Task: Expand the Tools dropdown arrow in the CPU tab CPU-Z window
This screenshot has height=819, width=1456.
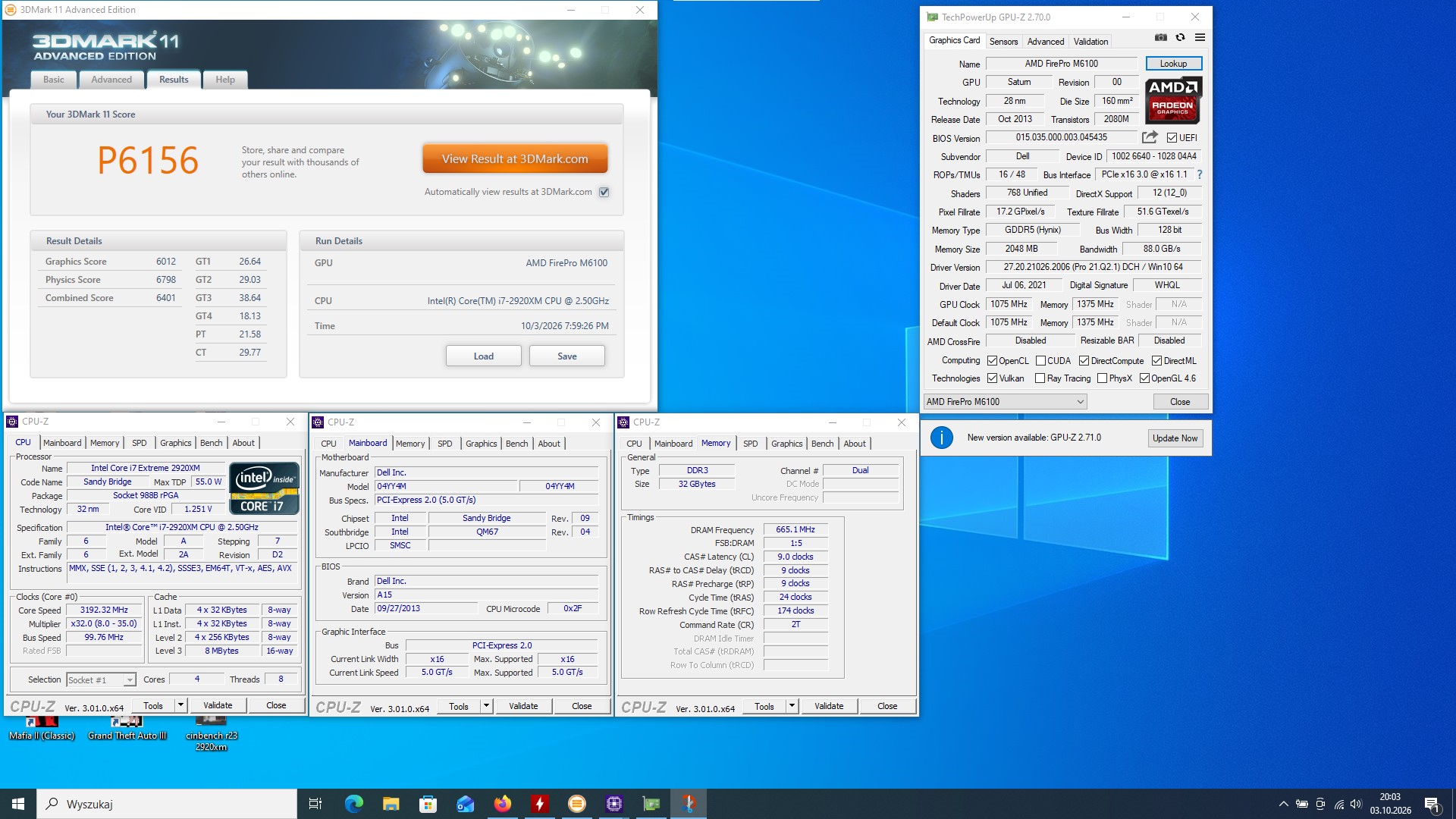Action: (180, 705)
